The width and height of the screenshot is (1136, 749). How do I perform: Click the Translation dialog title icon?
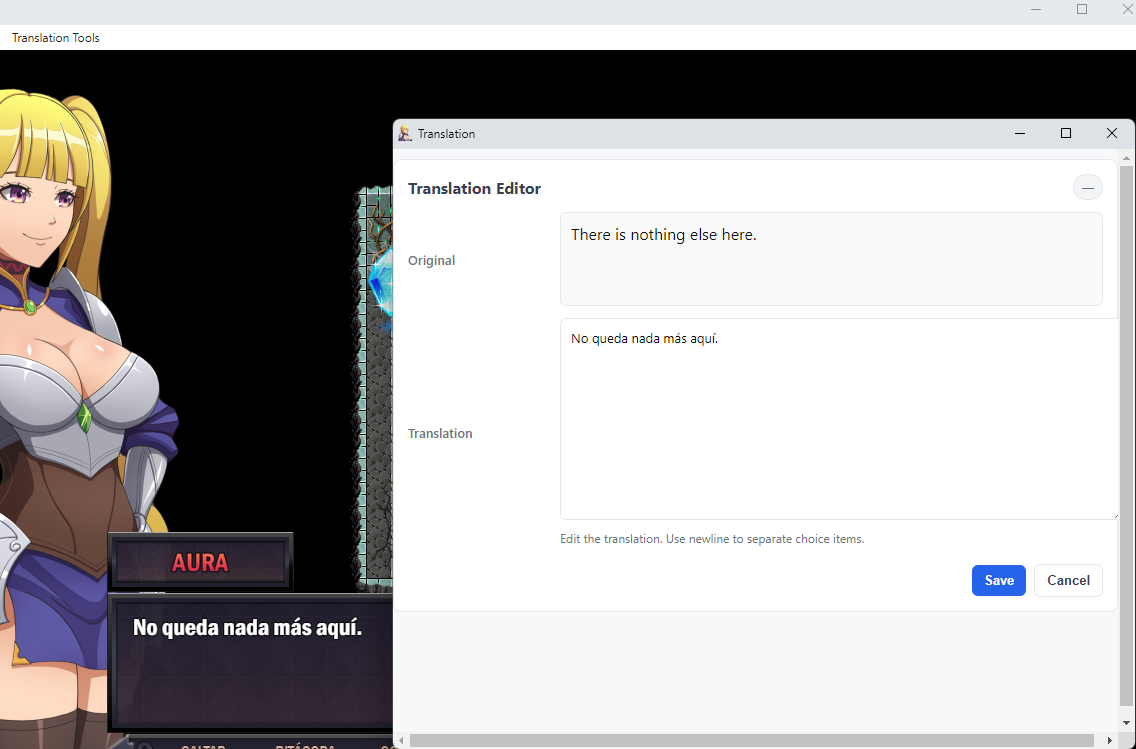405,133
